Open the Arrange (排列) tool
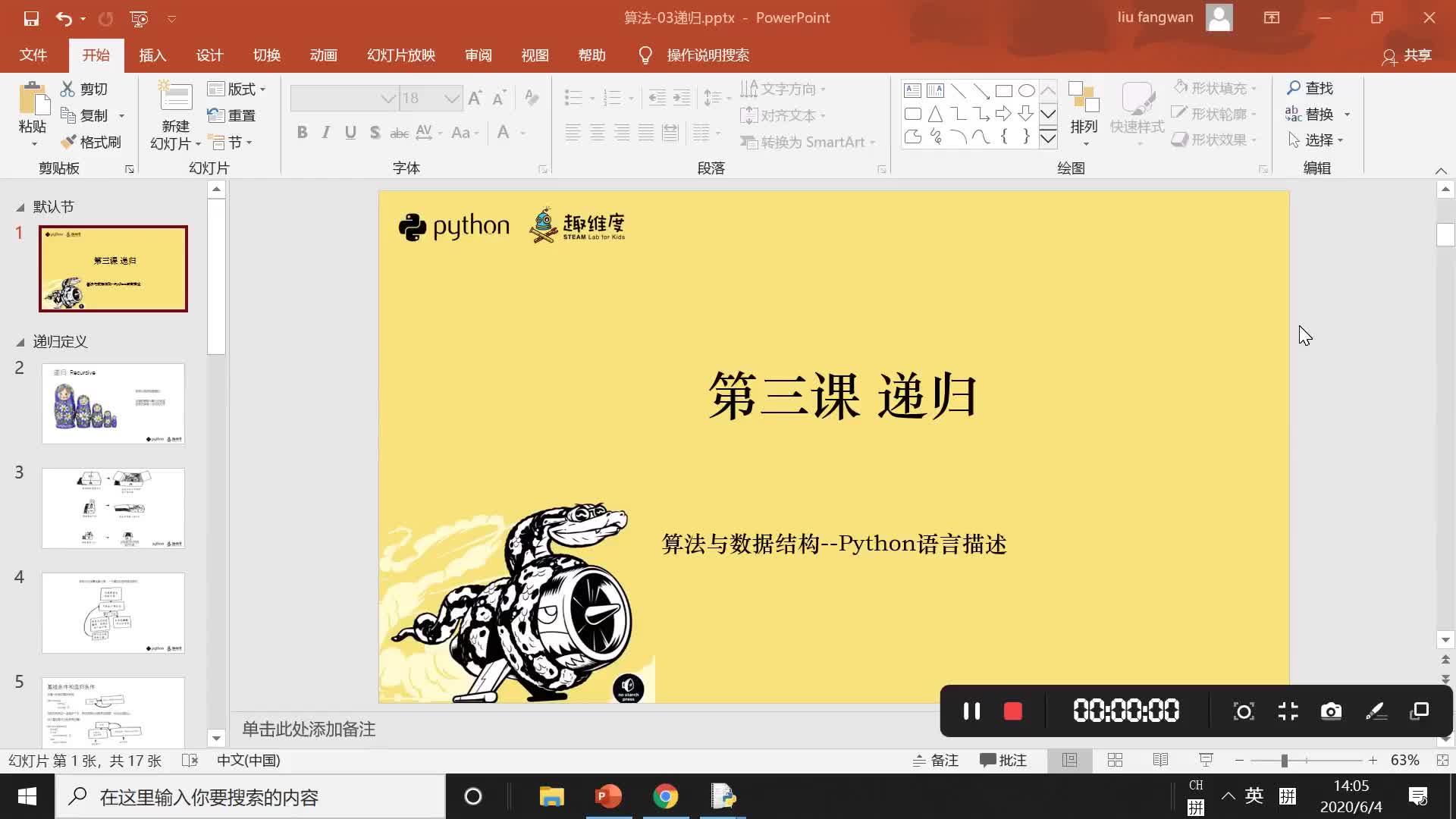Image resolution: width=1456 pixels, height=819 pixels. coord(1084,112)
